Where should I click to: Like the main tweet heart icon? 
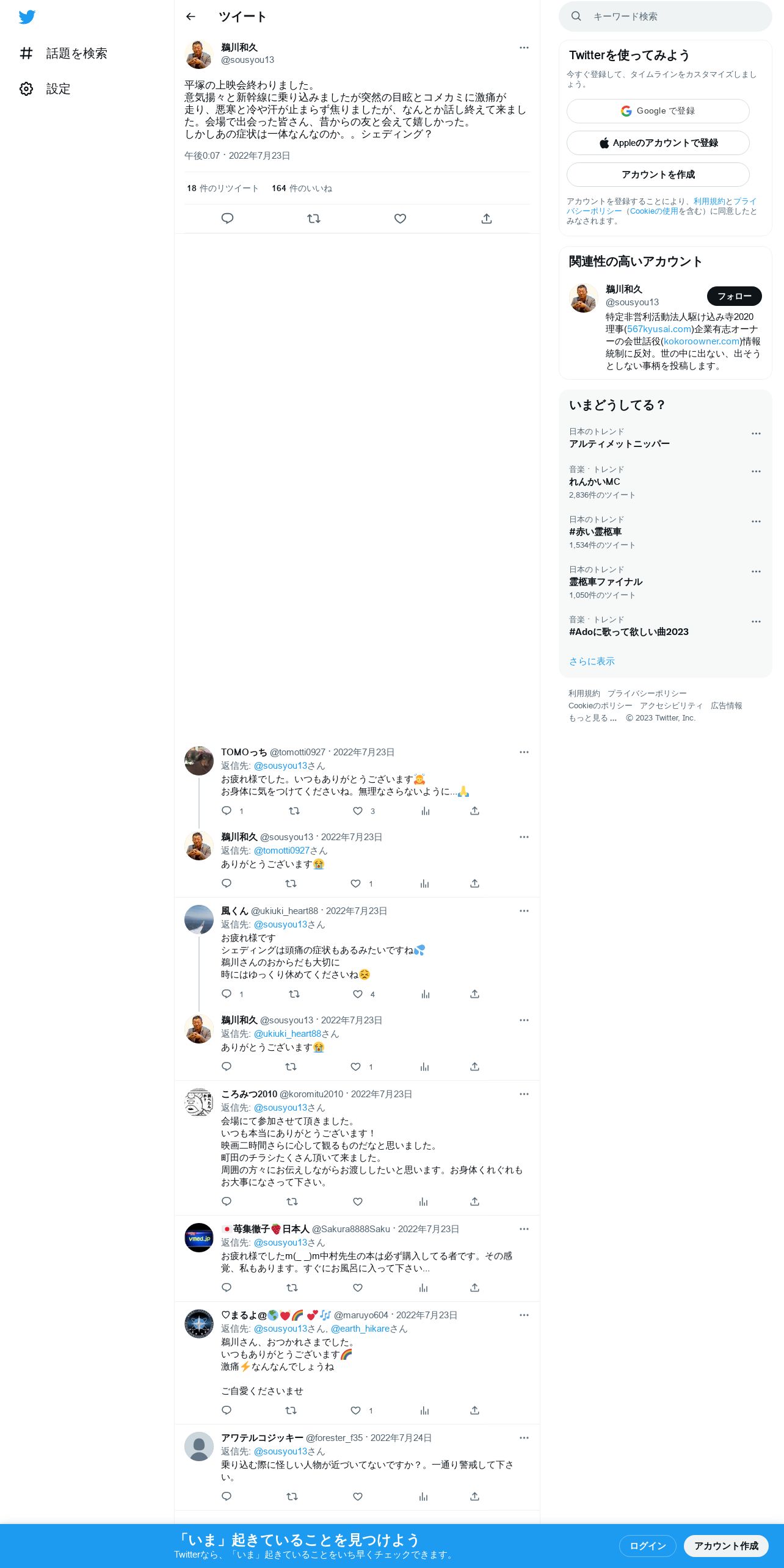400,219
